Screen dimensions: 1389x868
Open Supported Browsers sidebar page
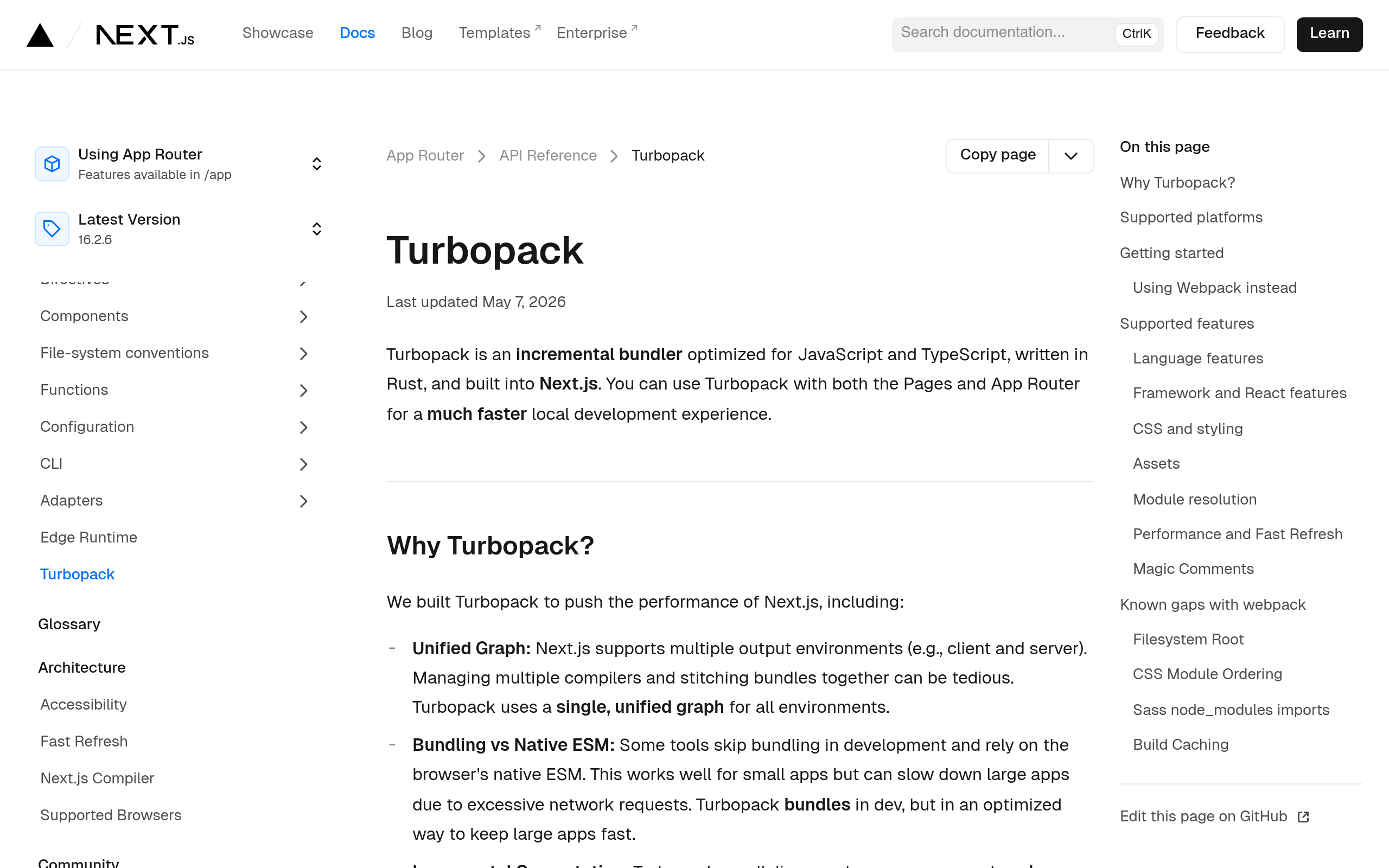111,815
